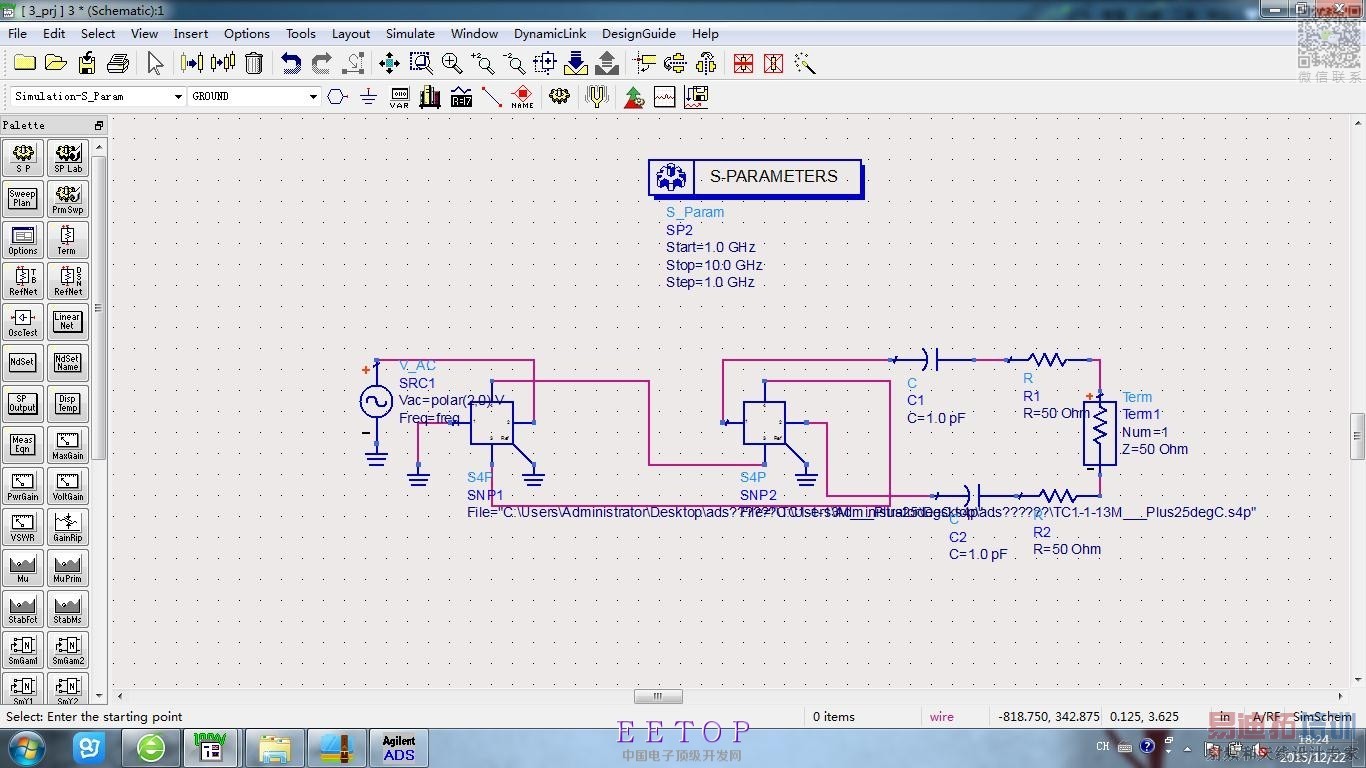Select the VSWR palette component

point(23,527)
